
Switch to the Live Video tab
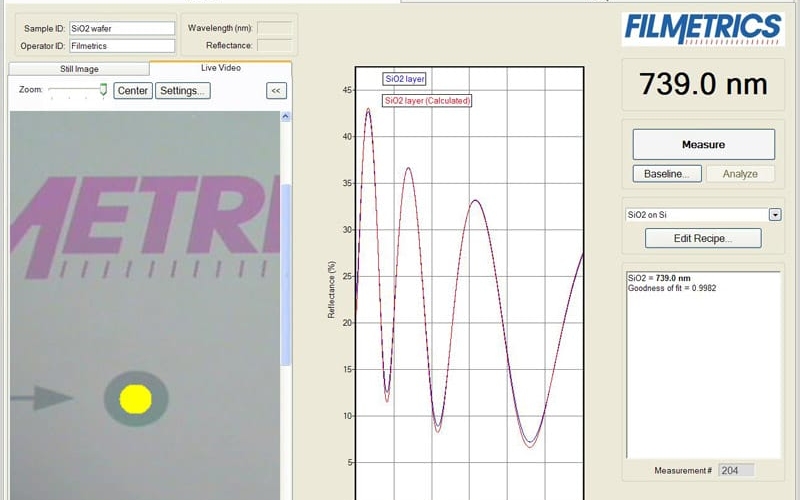pyautogui.click(x=220, y=68)
